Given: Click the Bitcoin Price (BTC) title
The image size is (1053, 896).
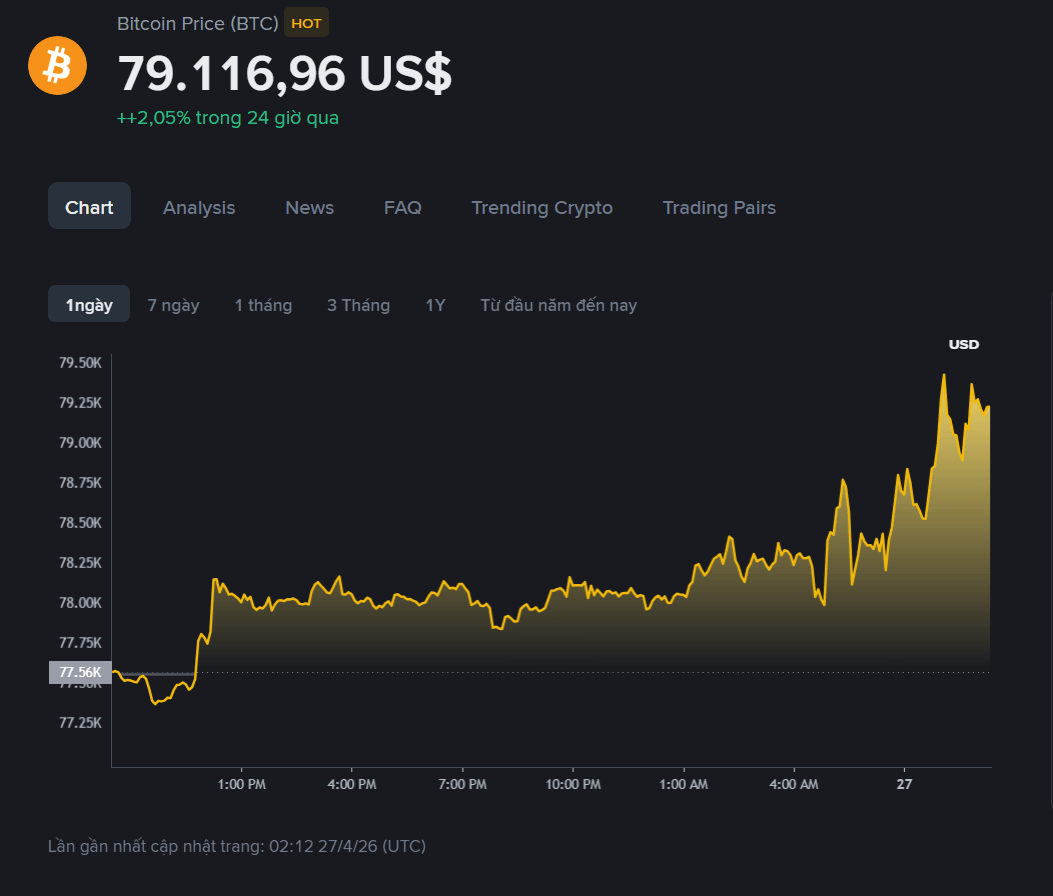Looking at the screenshot, I should point(197,24).
